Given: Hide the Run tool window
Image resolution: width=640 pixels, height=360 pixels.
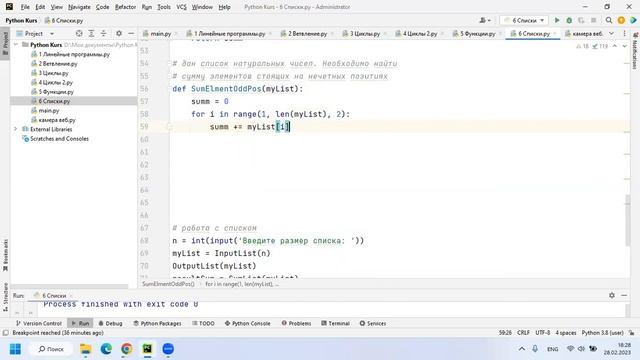Looking at the screenshot, I should (x=624, y=295).
